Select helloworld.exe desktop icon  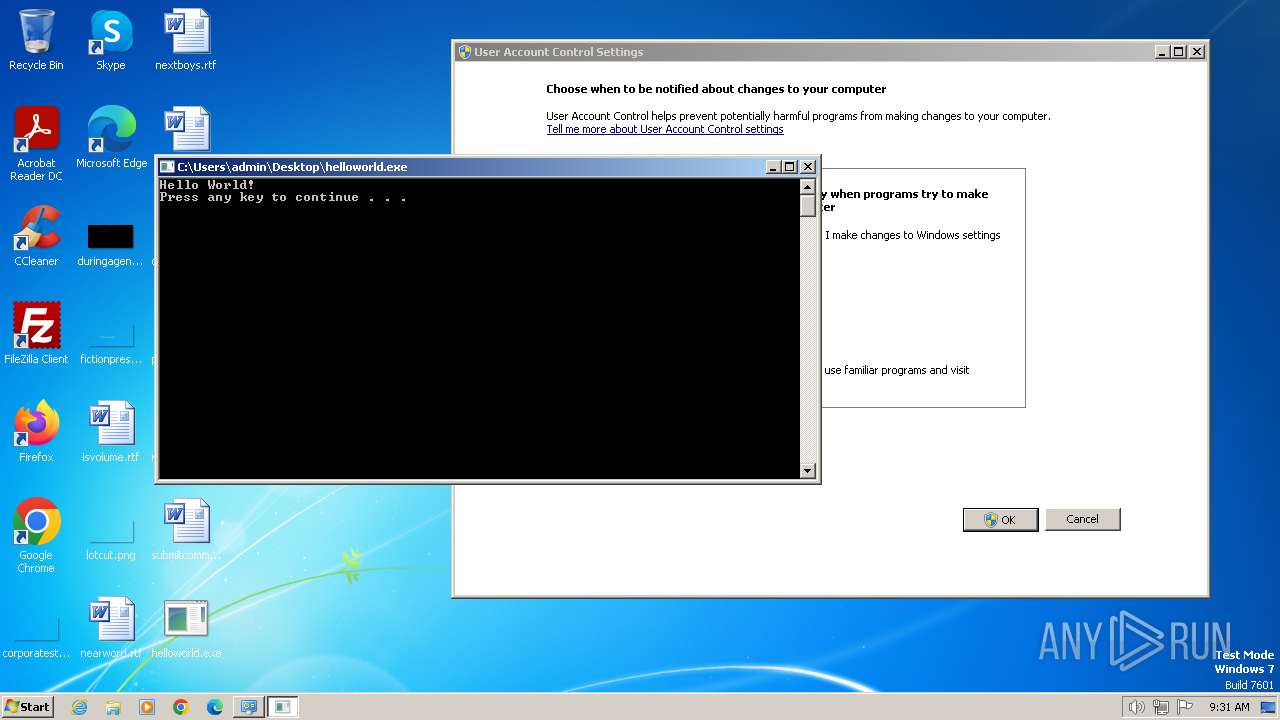click(186, 628)
